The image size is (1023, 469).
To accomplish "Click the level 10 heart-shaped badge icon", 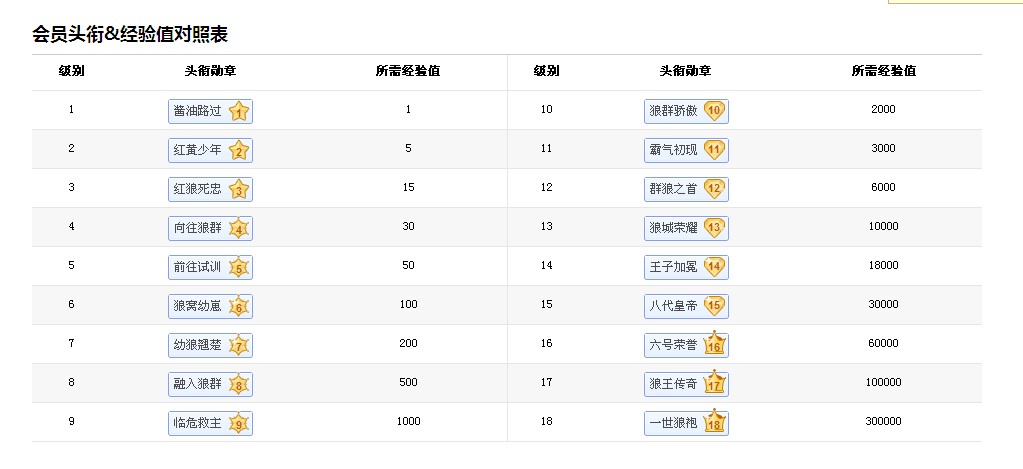I will 714,111.
